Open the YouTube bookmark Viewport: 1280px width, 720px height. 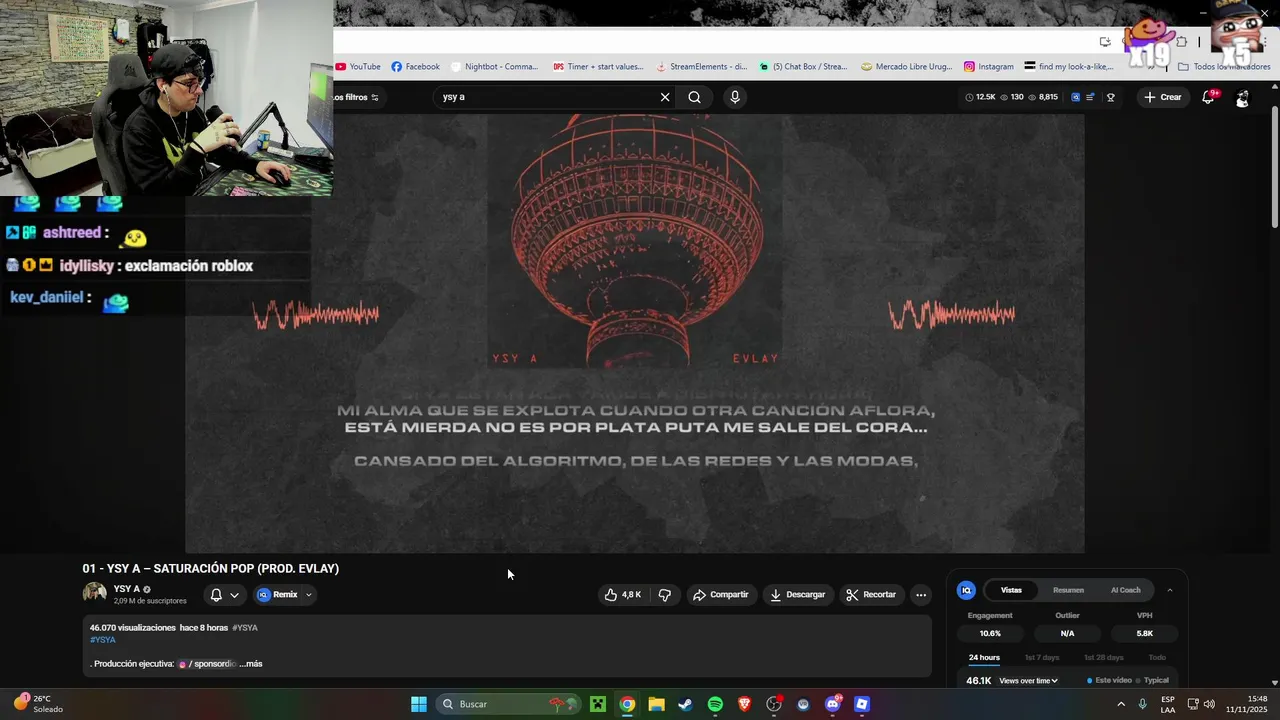pos(358,67)
